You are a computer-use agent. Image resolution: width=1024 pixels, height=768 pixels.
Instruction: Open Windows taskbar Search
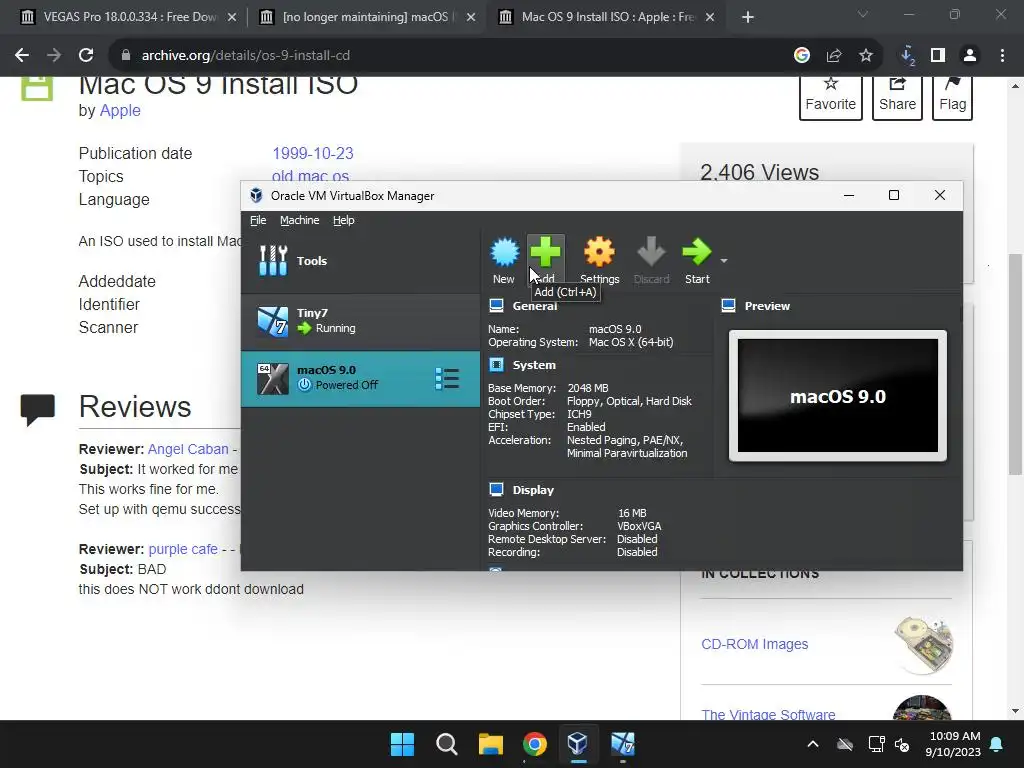coord(447,744)
